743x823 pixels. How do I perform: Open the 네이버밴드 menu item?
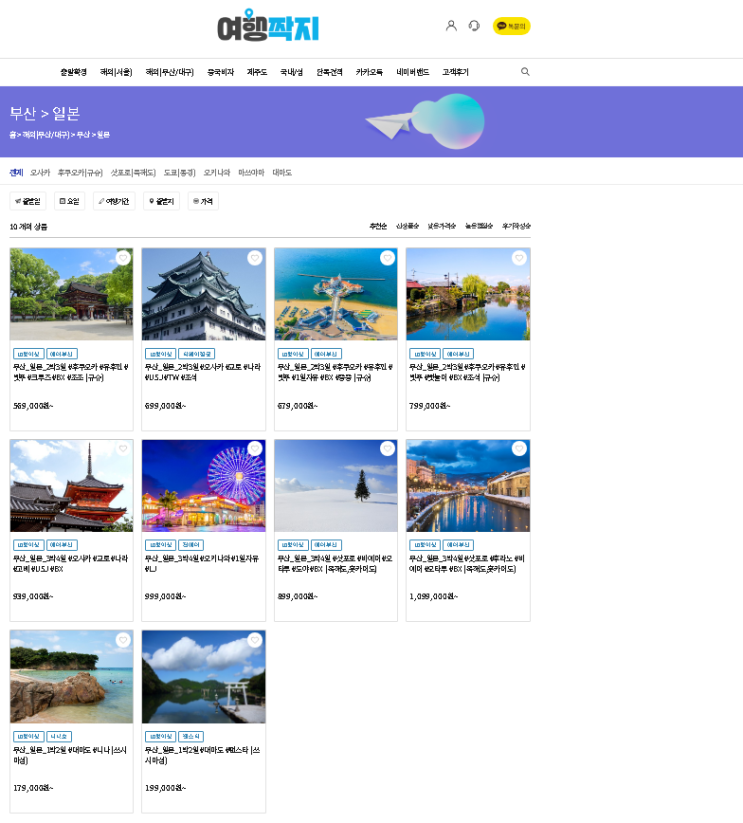[x=413, y=72]
